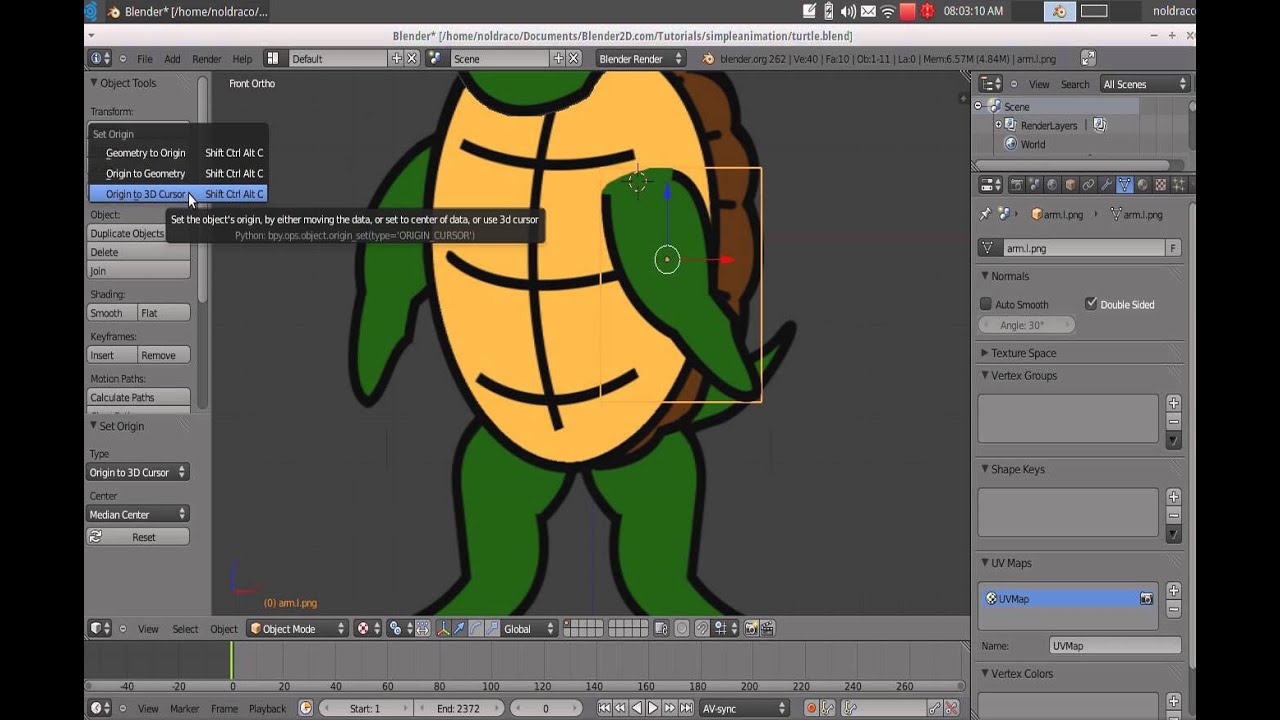The image size is (1280, 720).
Task: Click the RenderLayers icon beside the separator in outliner
Action: (x=1100, y=125)
